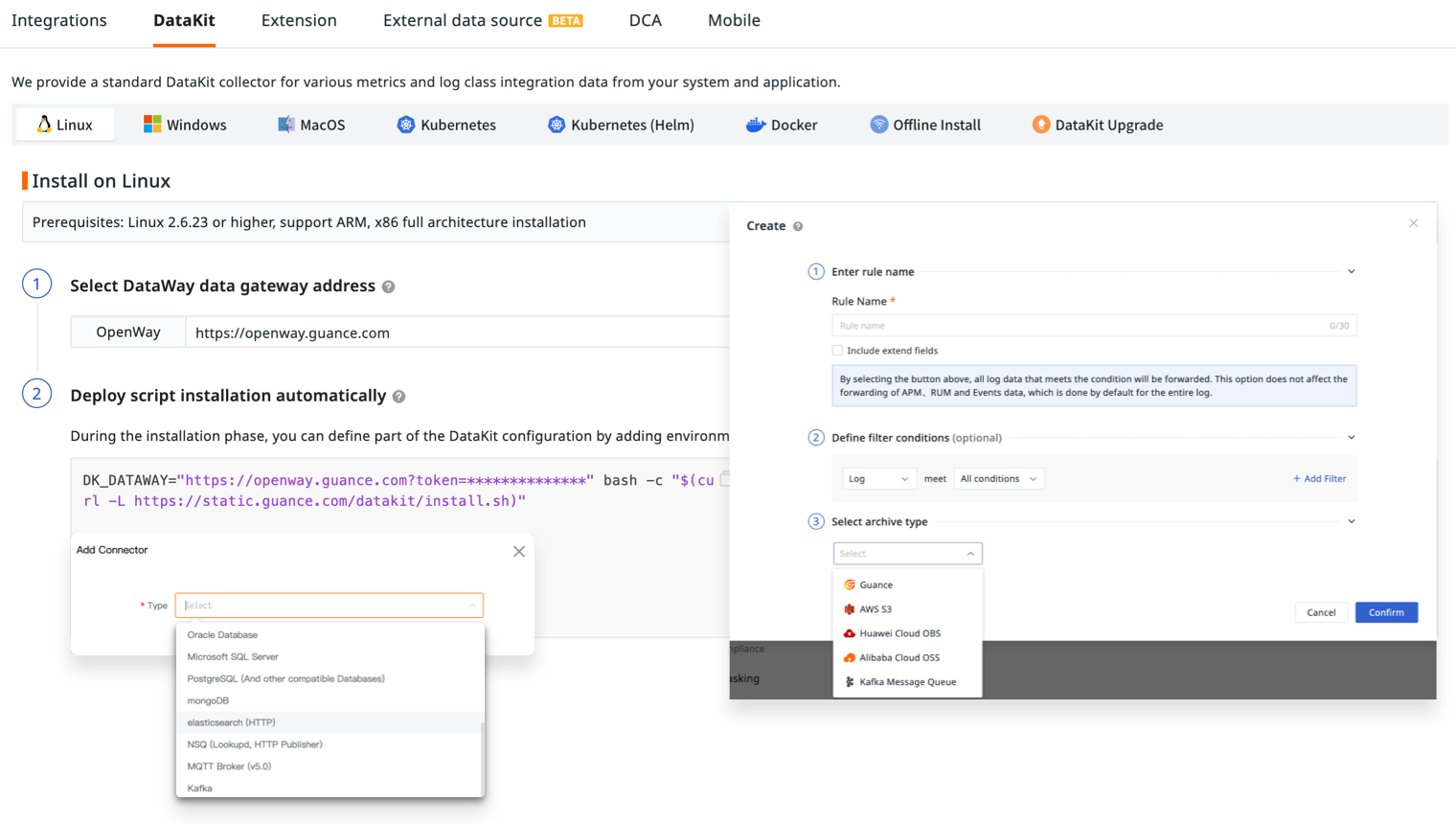Click help icon next to Create

pos(798,226)
